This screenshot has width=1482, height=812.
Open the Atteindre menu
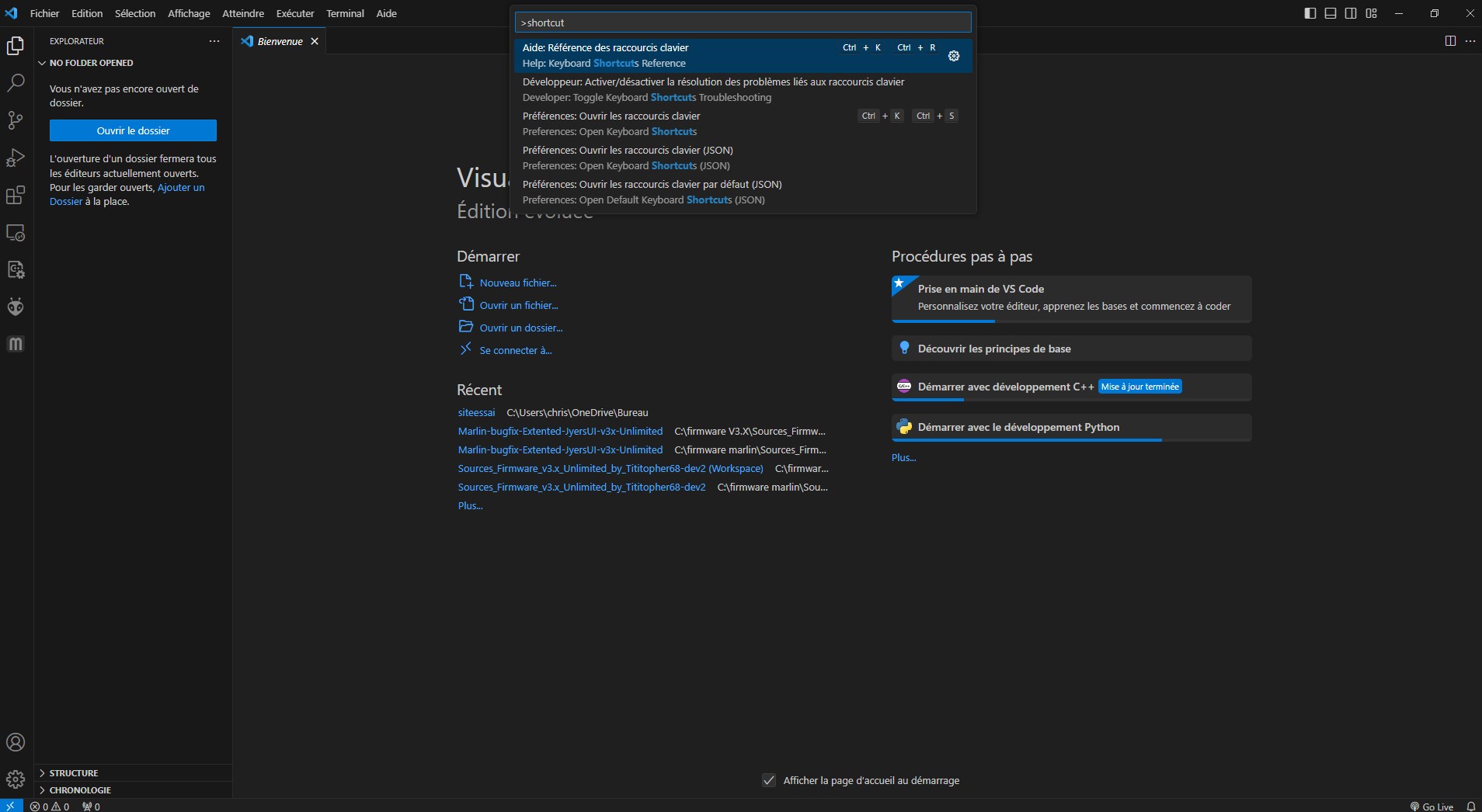(243, 13)
